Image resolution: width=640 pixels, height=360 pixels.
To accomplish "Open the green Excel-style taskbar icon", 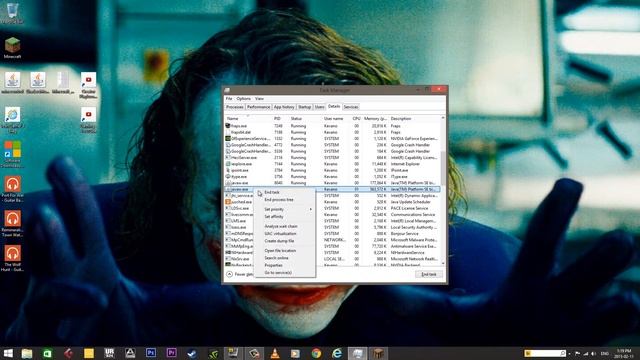I will point(47,353).
